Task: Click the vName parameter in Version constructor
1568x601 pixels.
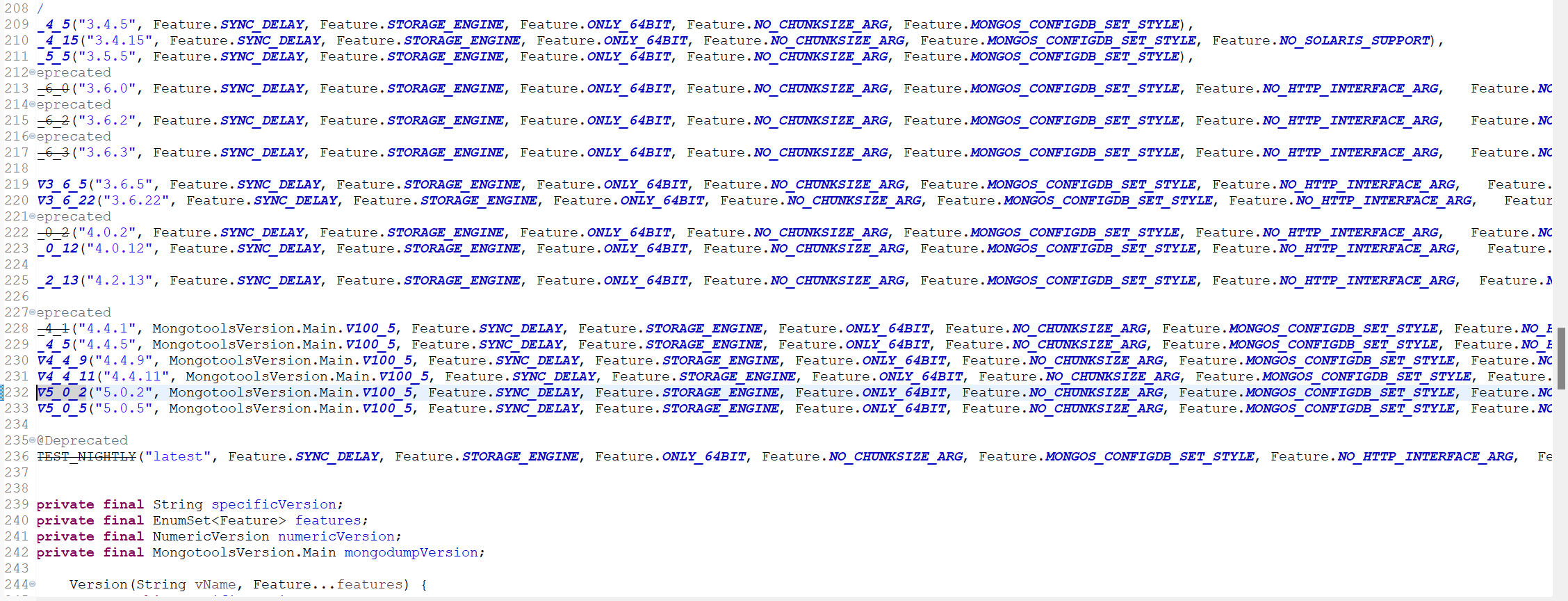Action: pos(215,584)
